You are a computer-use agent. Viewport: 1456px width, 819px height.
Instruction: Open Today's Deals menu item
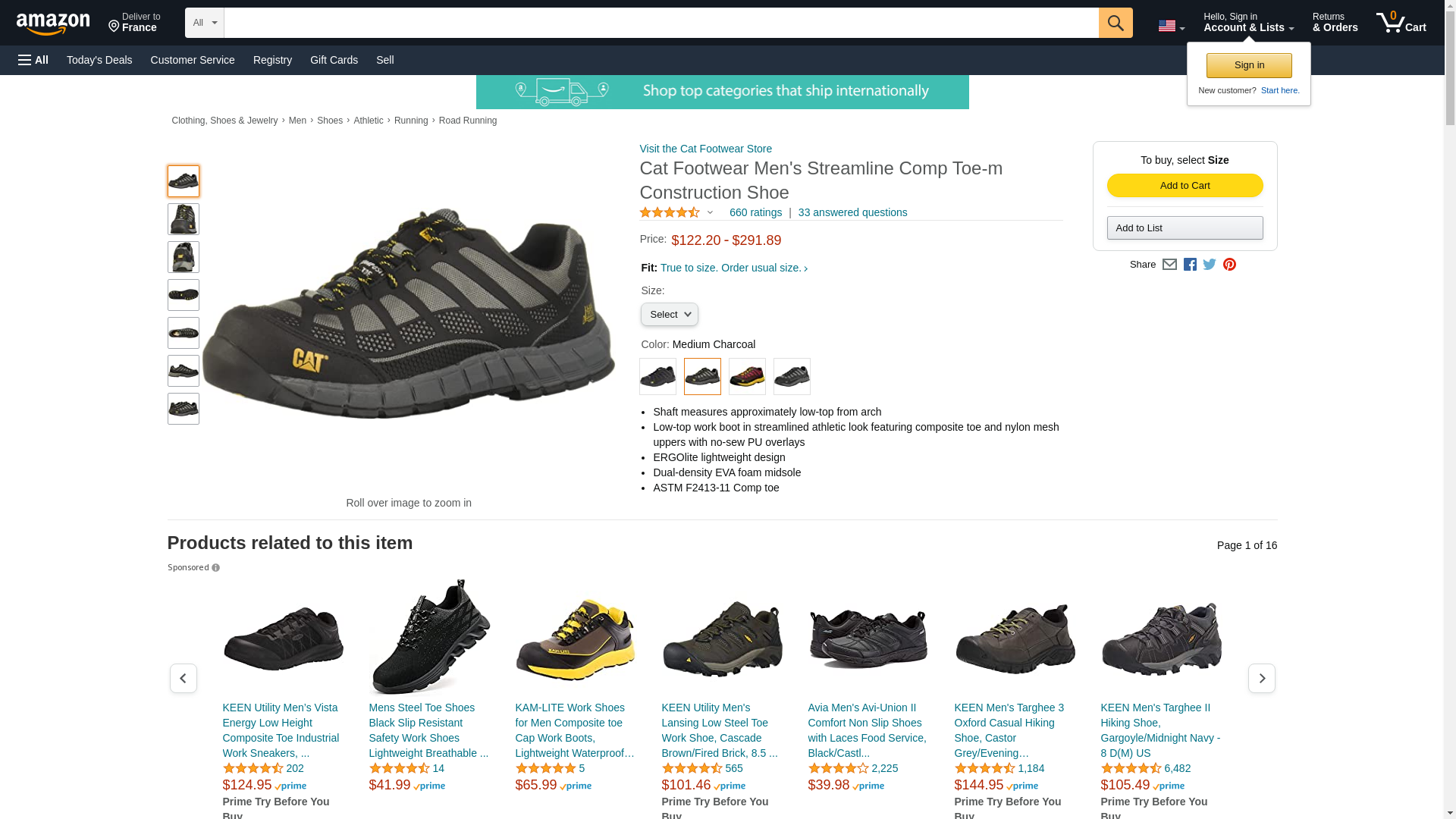(x=99, y=60)
